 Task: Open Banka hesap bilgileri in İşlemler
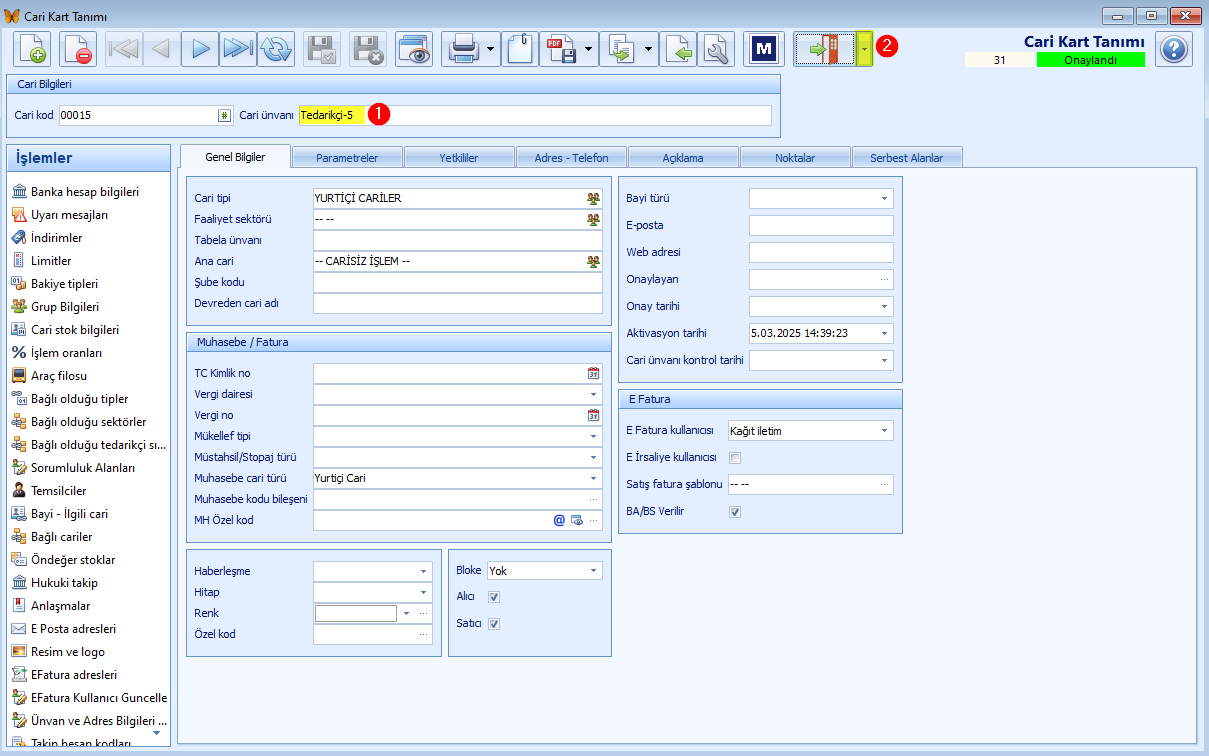coord(85,192)
